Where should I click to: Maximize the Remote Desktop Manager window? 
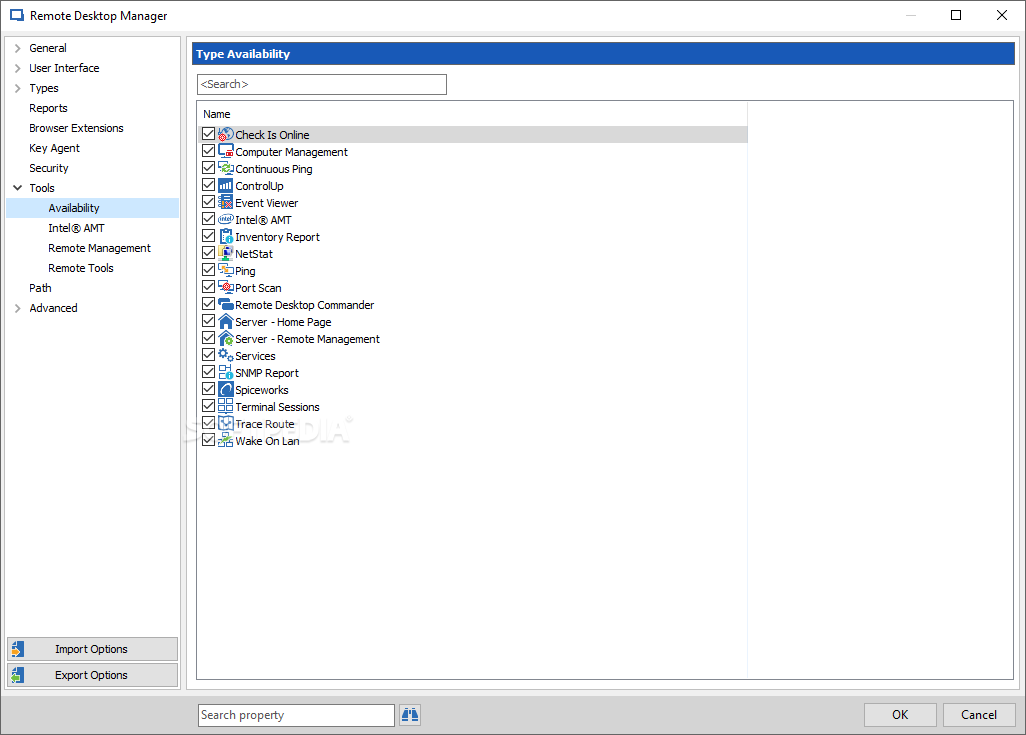coord(956,15)
